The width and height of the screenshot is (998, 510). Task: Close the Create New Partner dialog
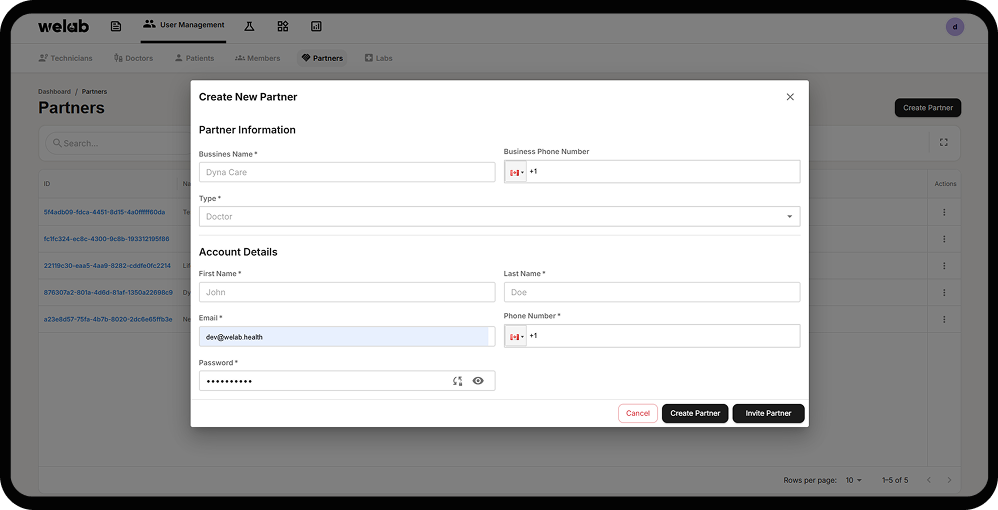click(790, 97)
